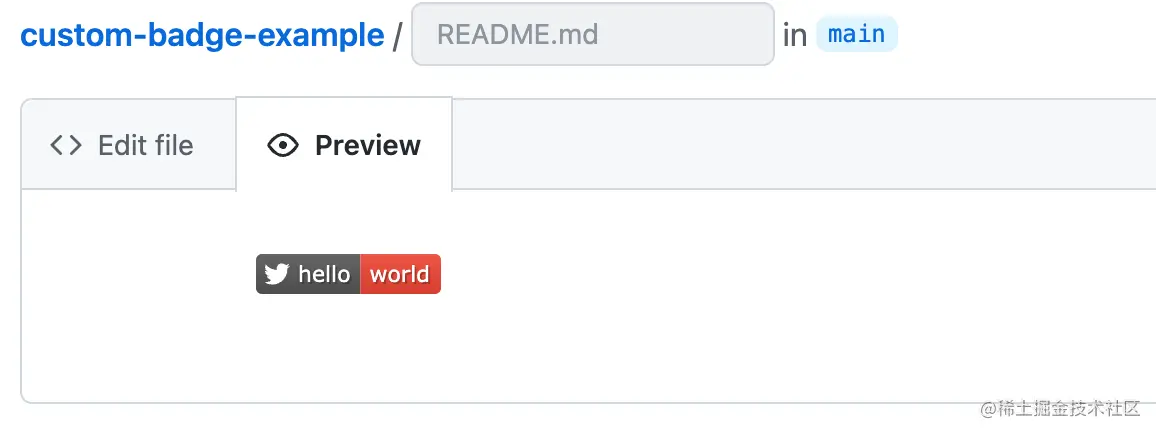The height and width of the screenshot is (434, 1156).
Task: Select the Preview tab label
Action: pos(368,145)
